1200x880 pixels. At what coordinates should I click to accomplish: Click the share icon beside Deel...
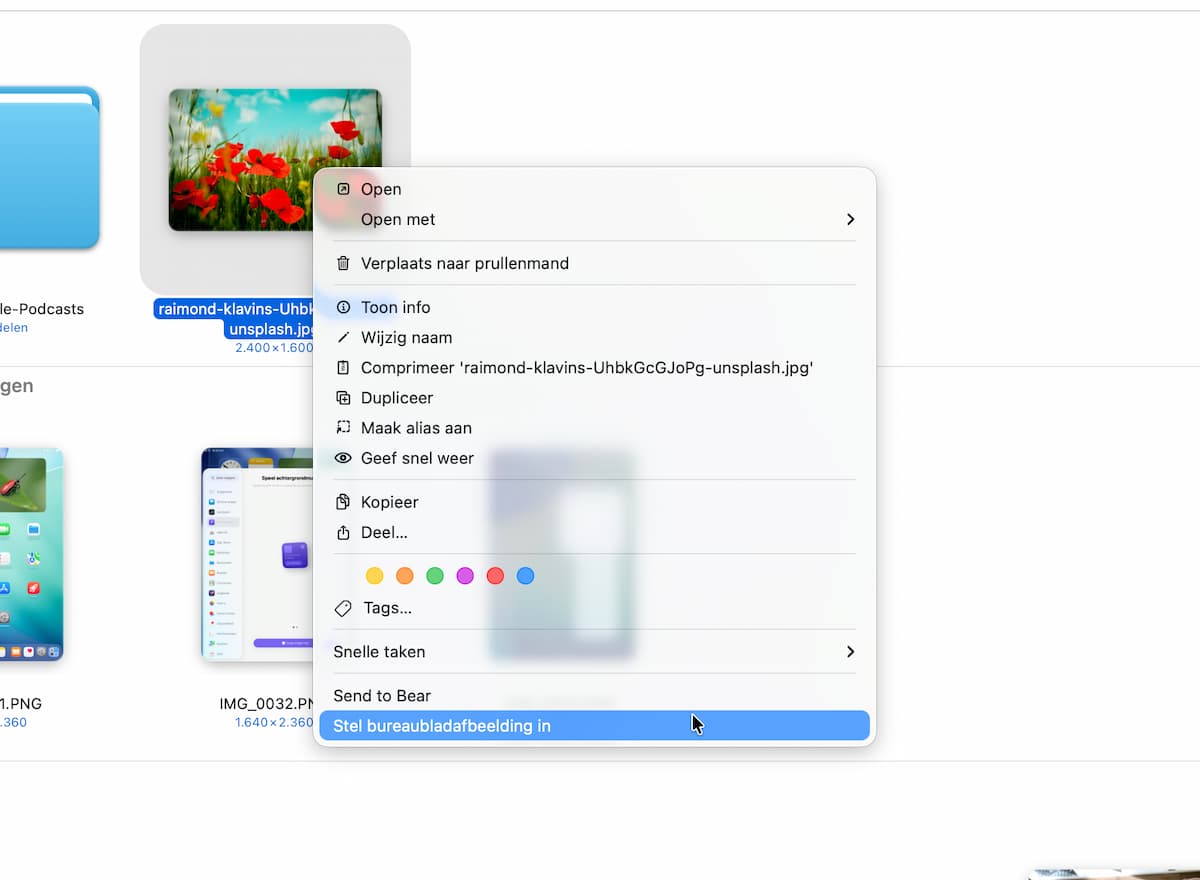343,532
